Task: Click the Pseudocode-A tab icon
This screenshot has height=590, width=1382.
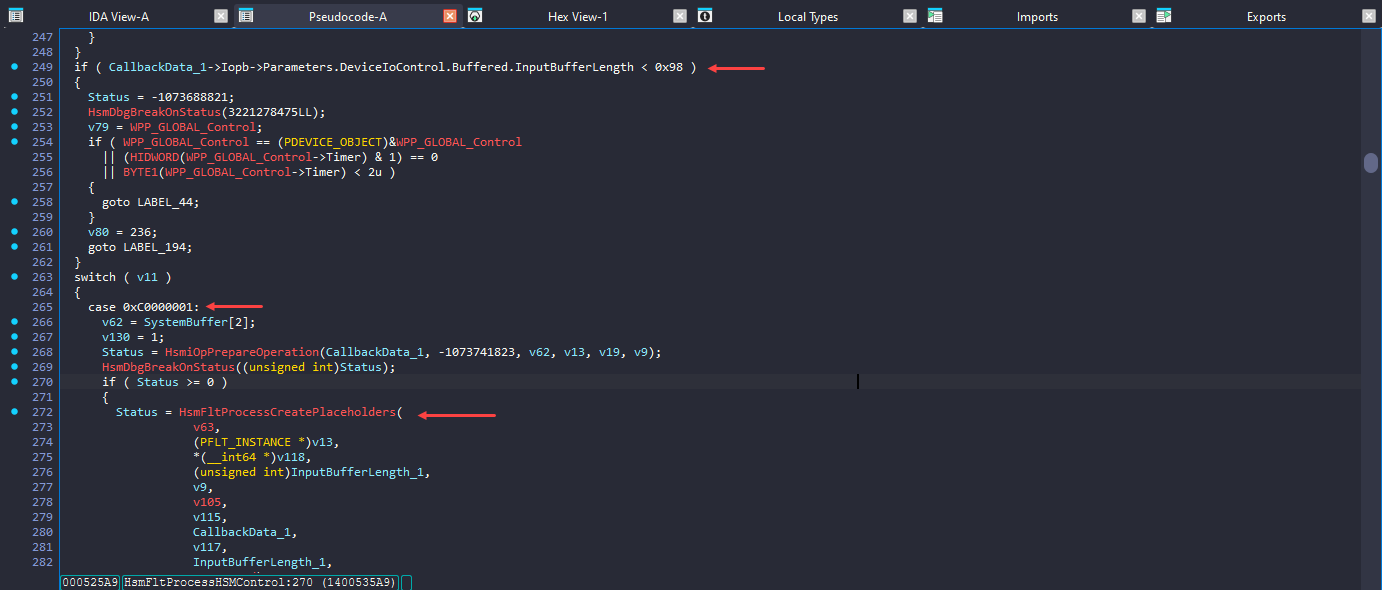Action: 245,16
